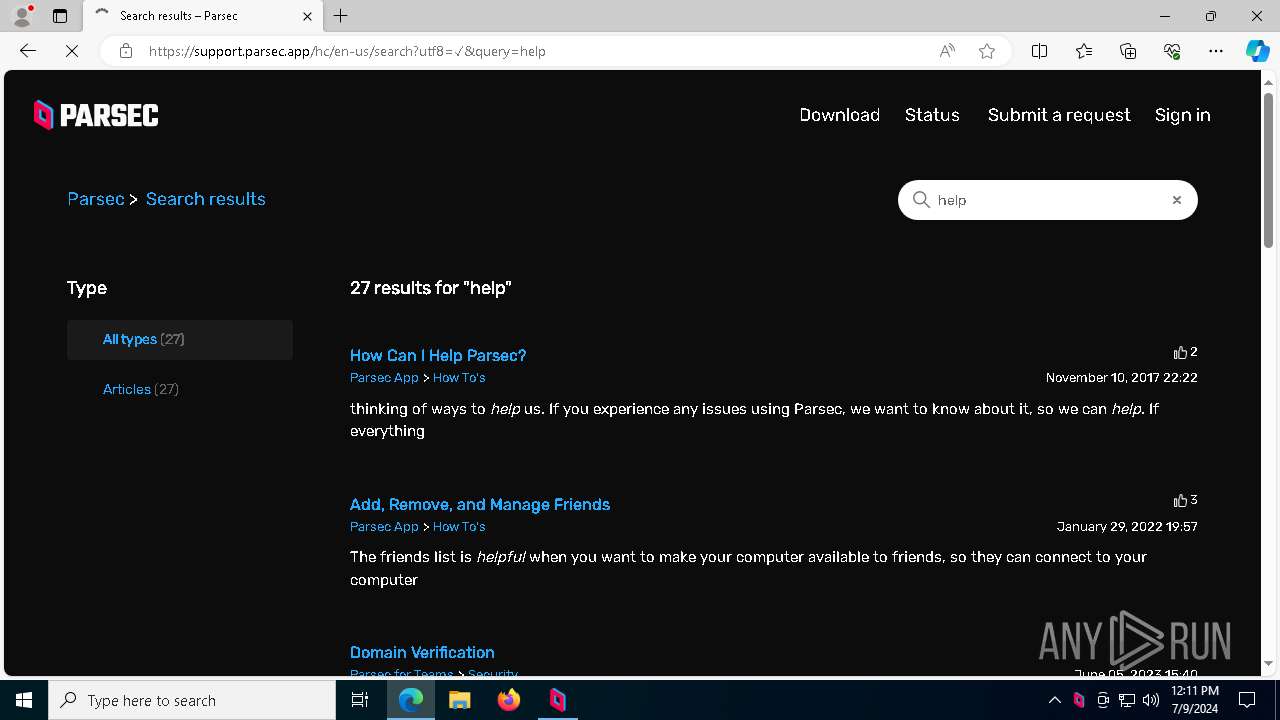Click date January 29, 2022 19:57

1127,527
